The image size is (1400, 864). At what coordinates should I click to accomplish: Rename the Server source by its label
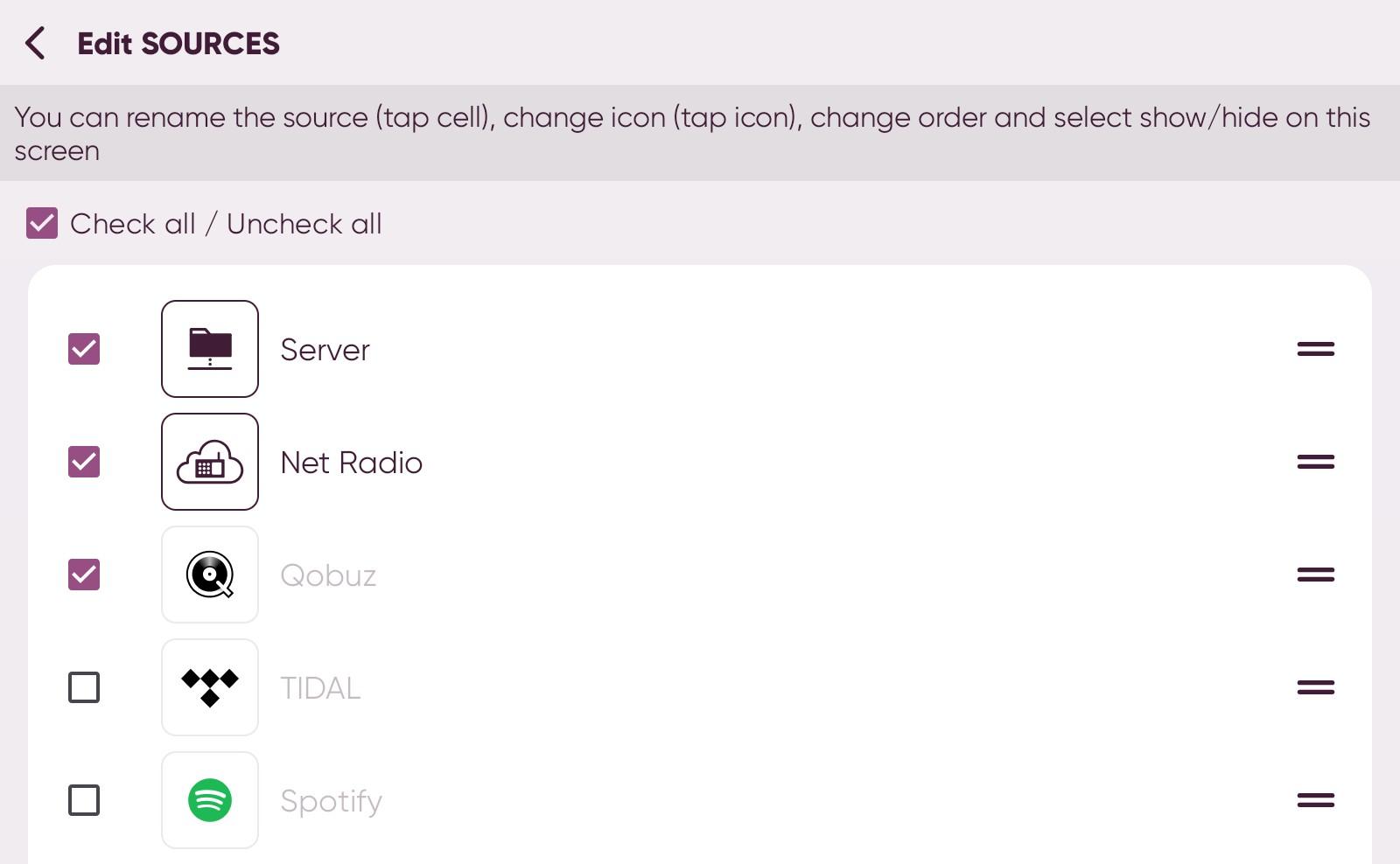tap(325, 350)
